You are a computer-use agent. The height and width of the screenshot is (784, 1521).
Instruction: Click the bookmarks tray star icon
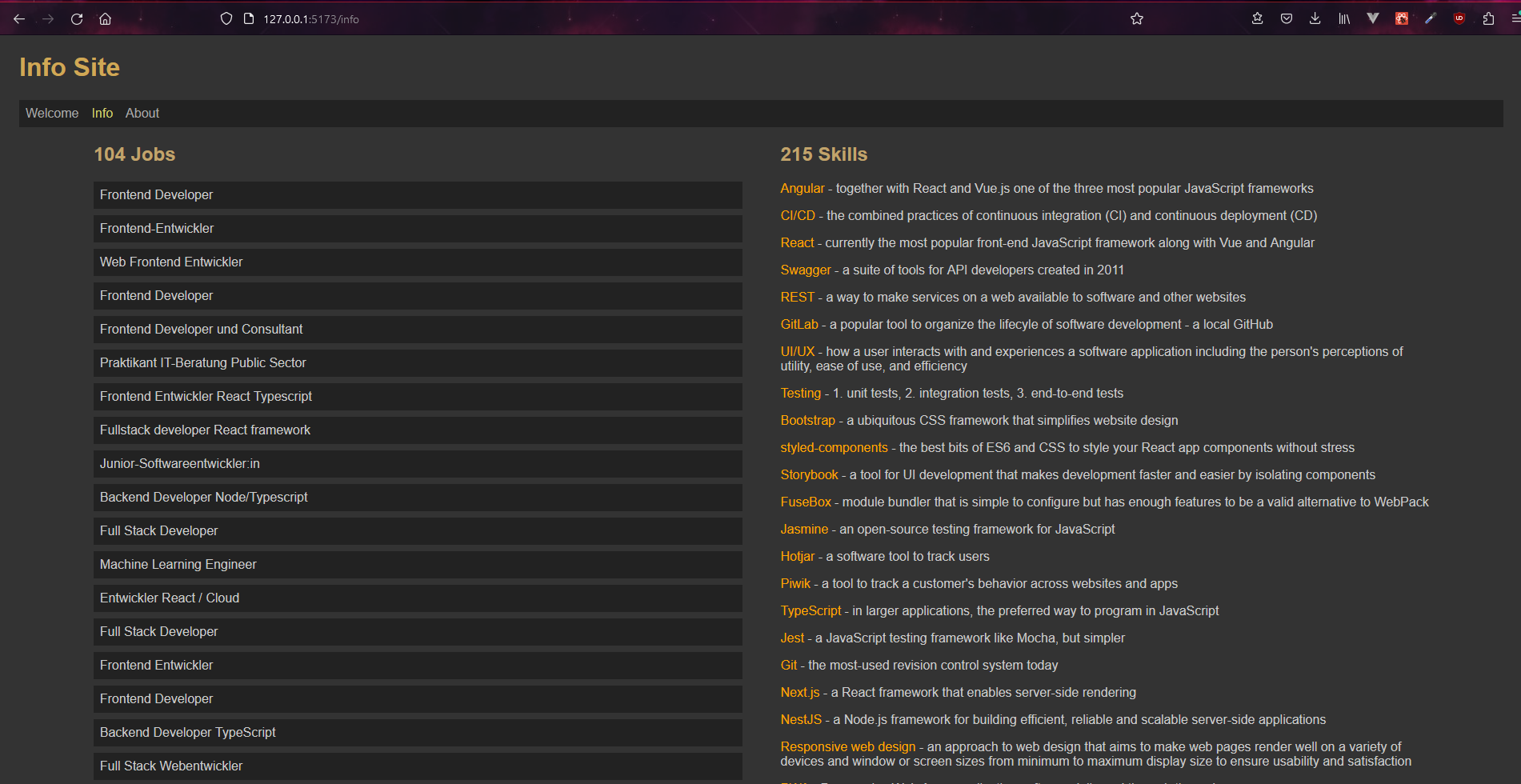(1258, 19)
